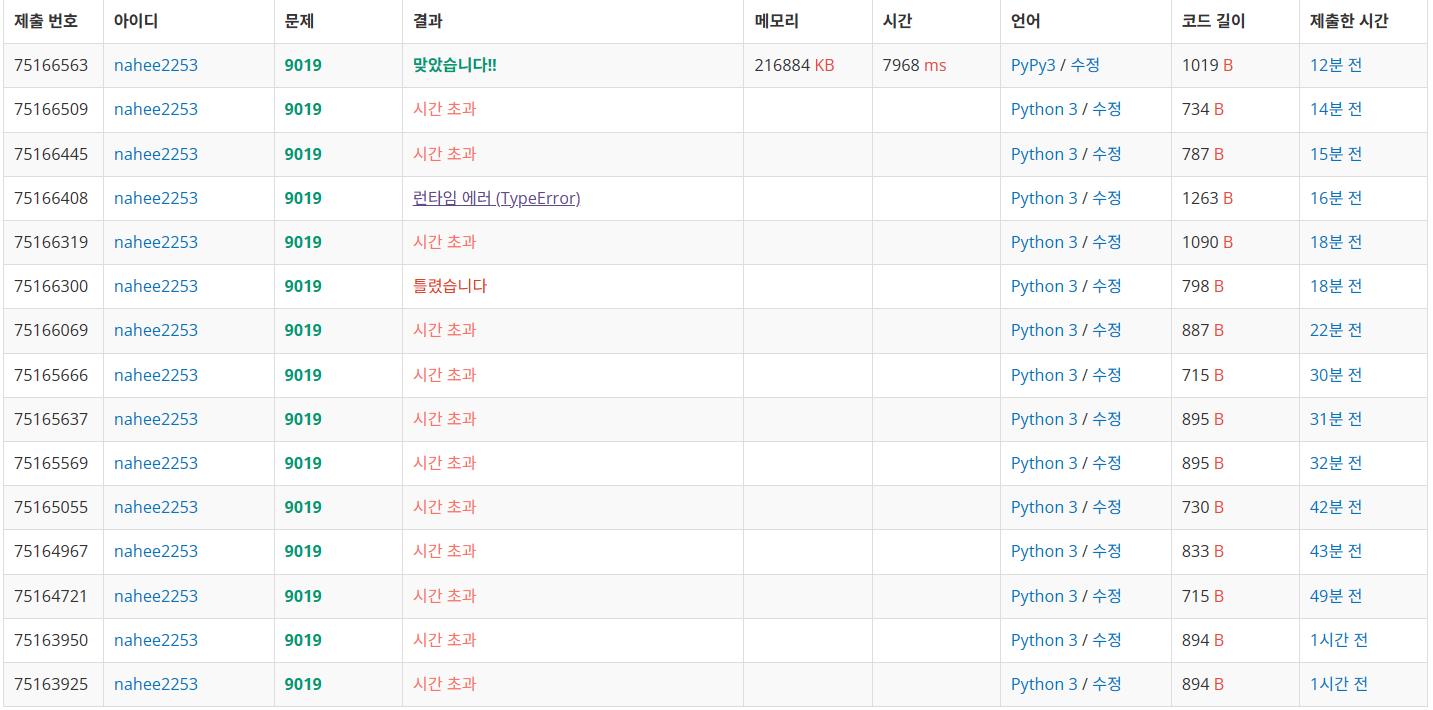Click 시간 초과 result in submission 75166509 row
Image resolution: width=1433 pixels, height=710 pixels.
point(445,109)
